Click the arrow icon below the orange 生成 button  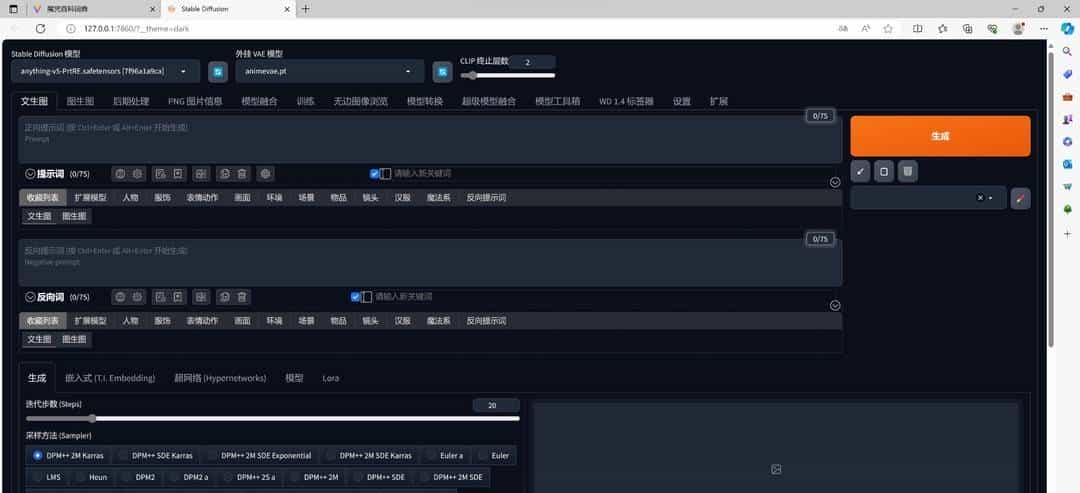click(x=860, y=171)
